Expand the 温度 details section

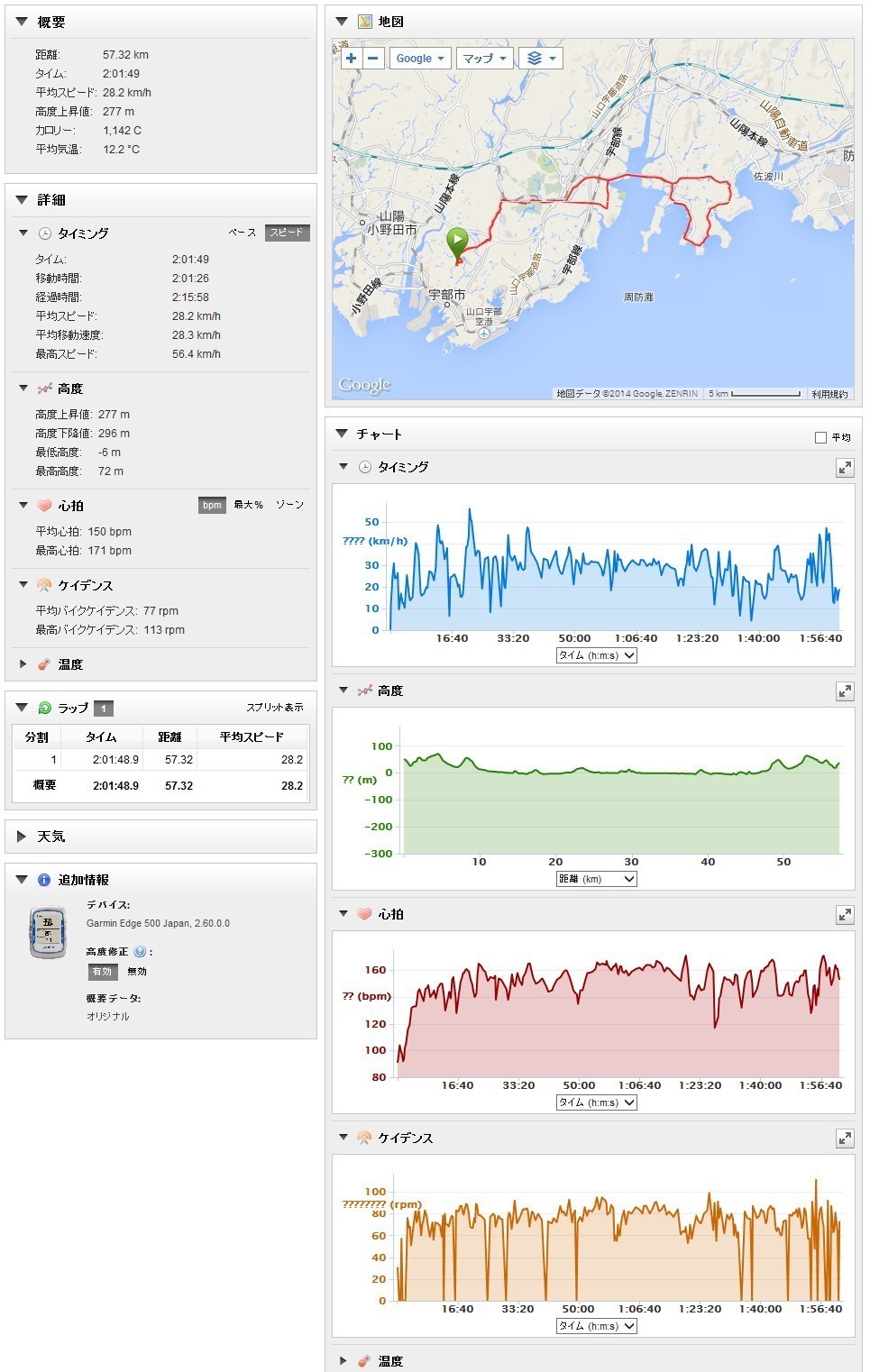pyautogui.click(x=23, y=664)
